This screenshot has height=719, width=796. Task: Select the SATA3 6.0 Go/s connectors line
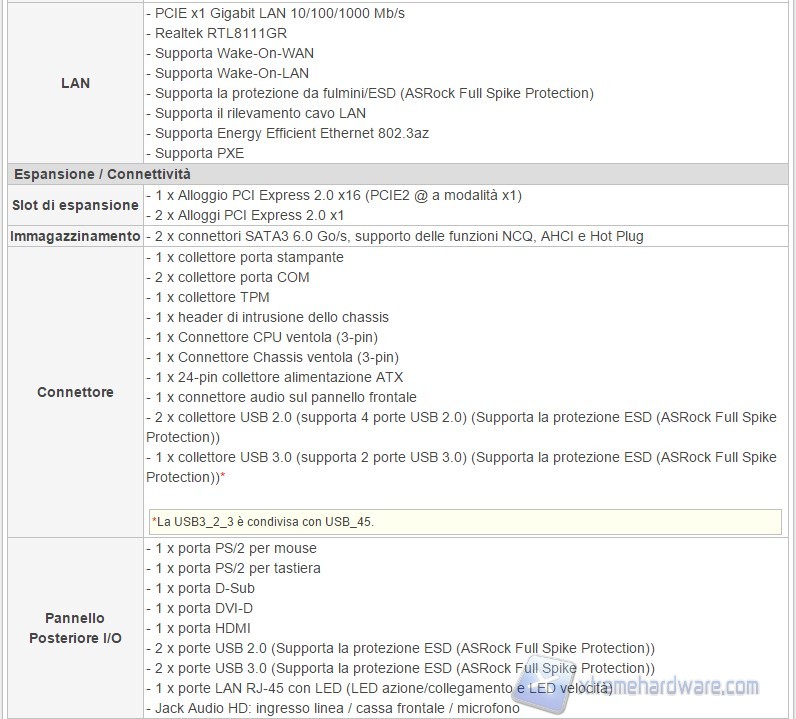pos(394,236)
